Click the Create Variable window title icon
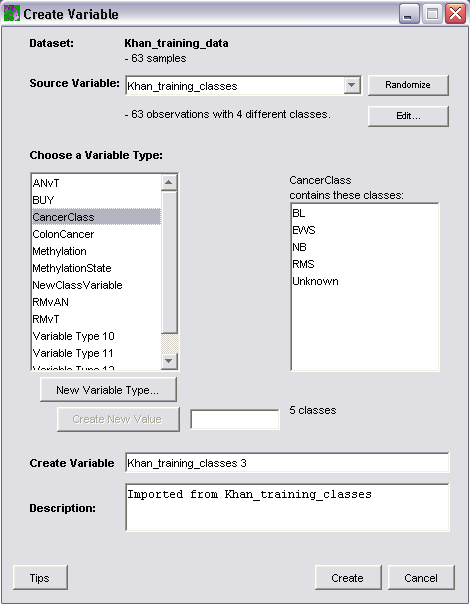This screenshot has height=605, width=470. pos(11,14)
